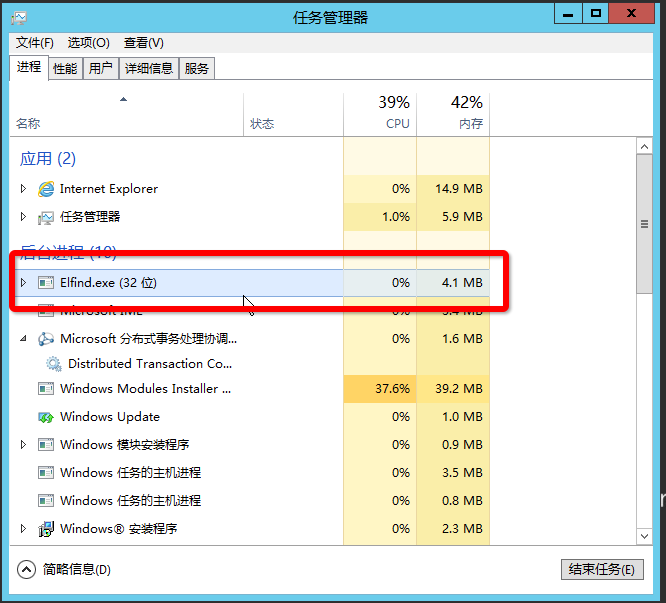The image size is (666, 603).
Task: Click the Windows Update icon
Action: point(46,417)
